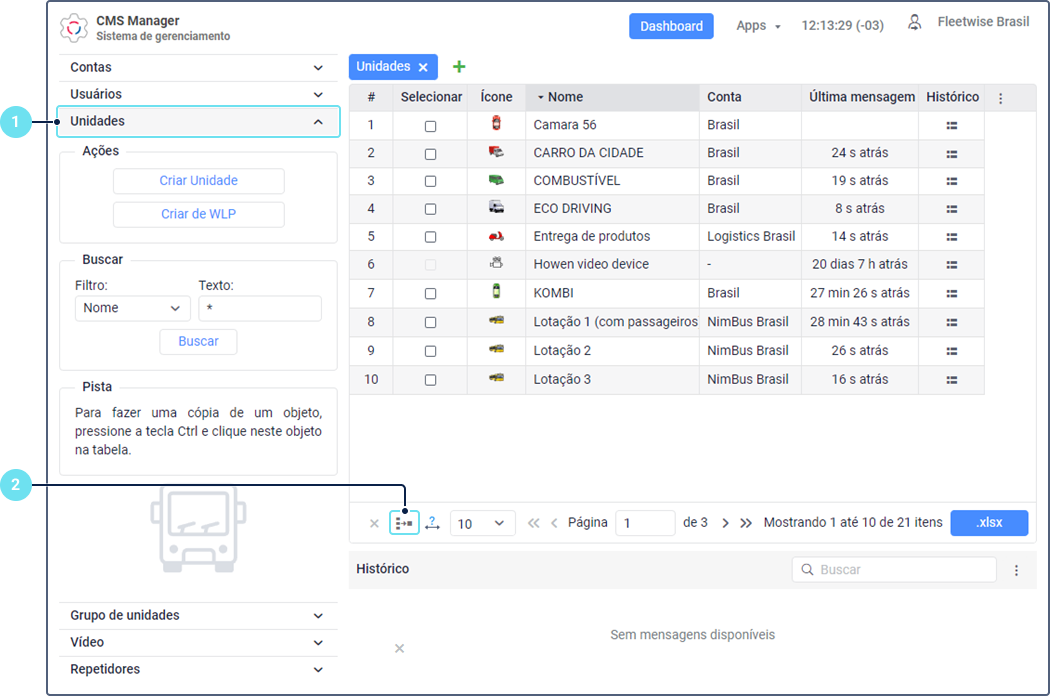Viewport: 1050px width, 696px height.
Task: Select the Lotação 3 checkbox
Action: coord(431,380)
